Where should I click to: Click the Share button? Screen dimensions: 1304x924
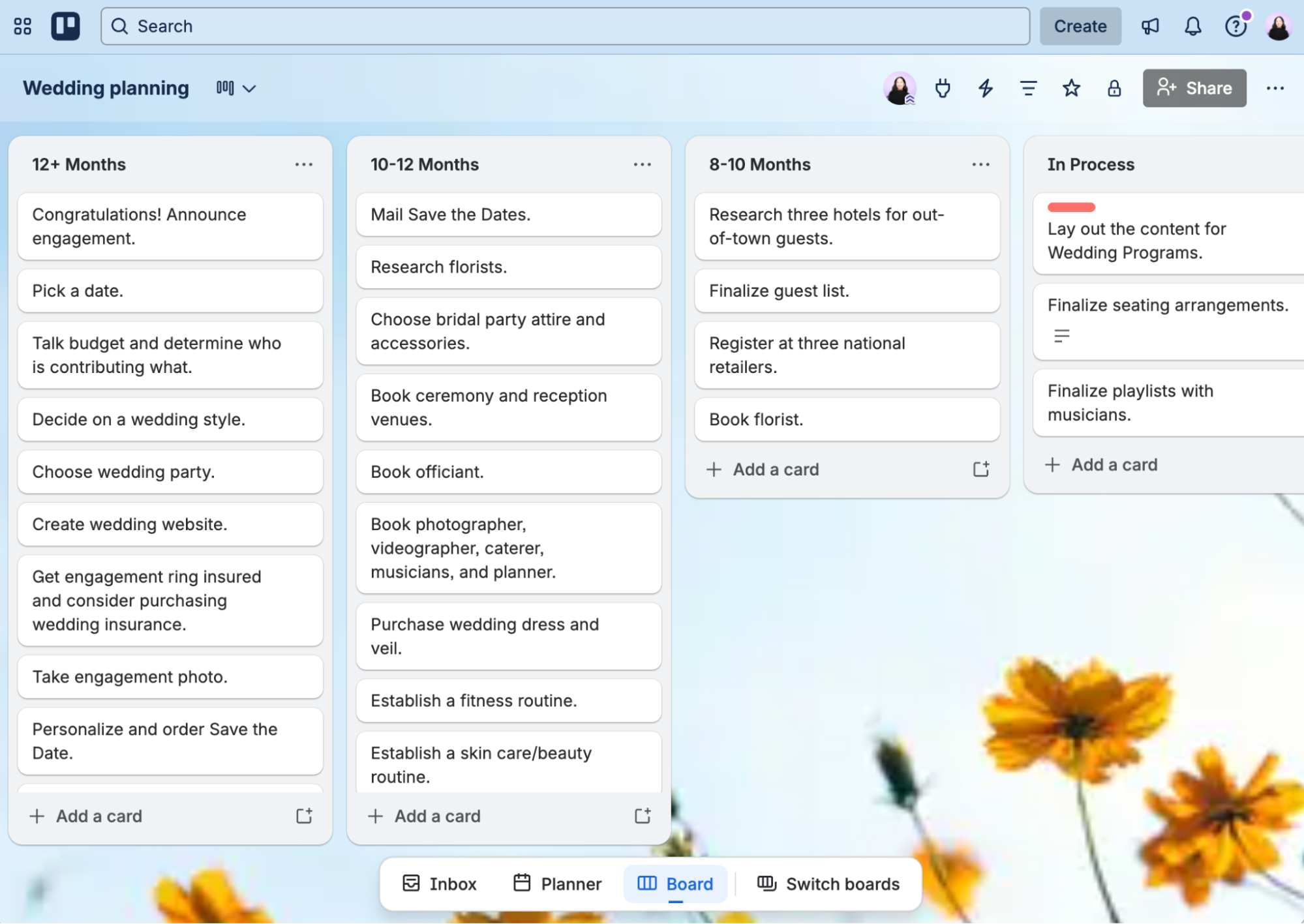(1194, 88)
